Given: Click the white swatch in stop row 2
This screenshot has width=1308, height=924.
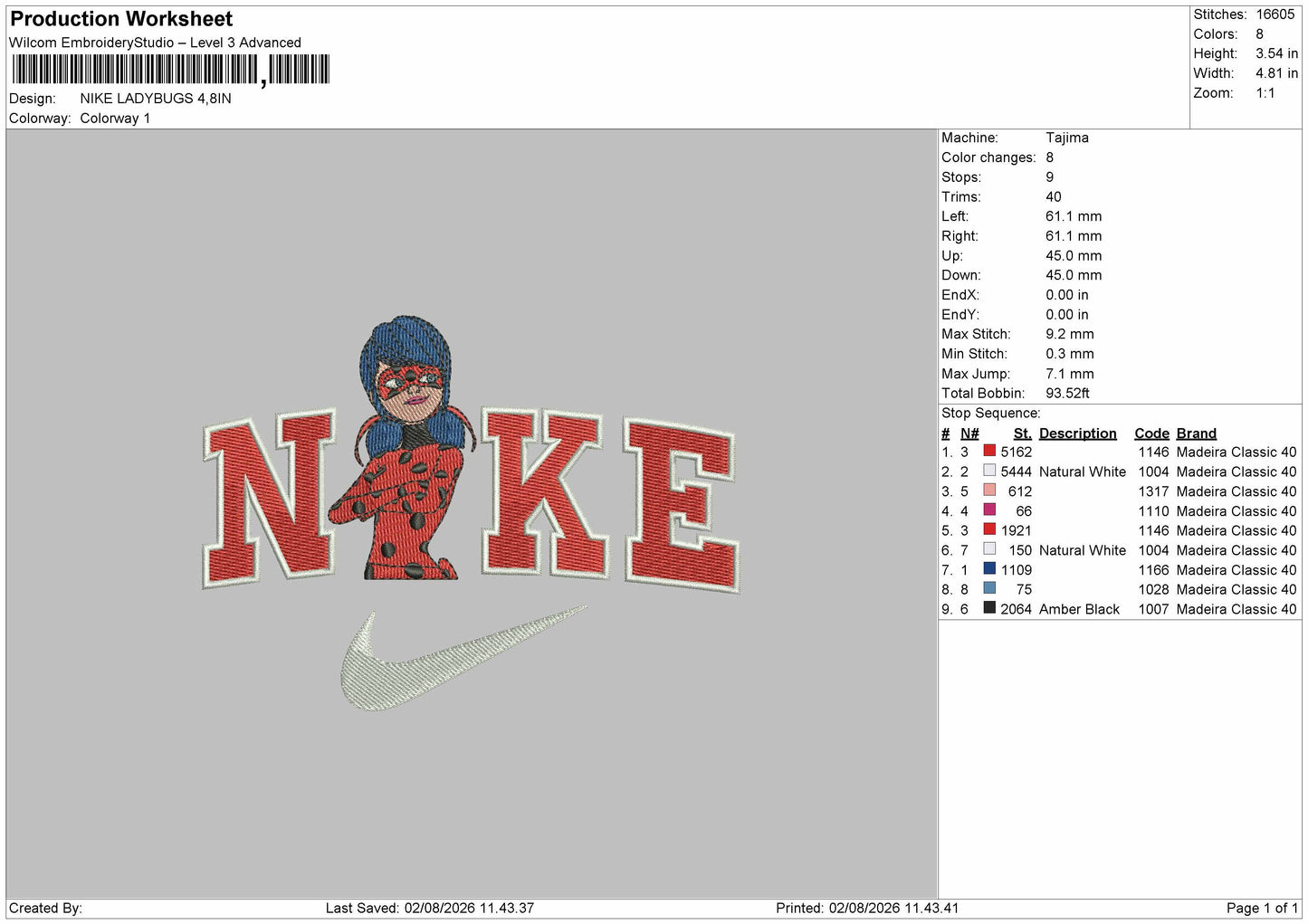Looking at the screenshot, I should point(989,472).
